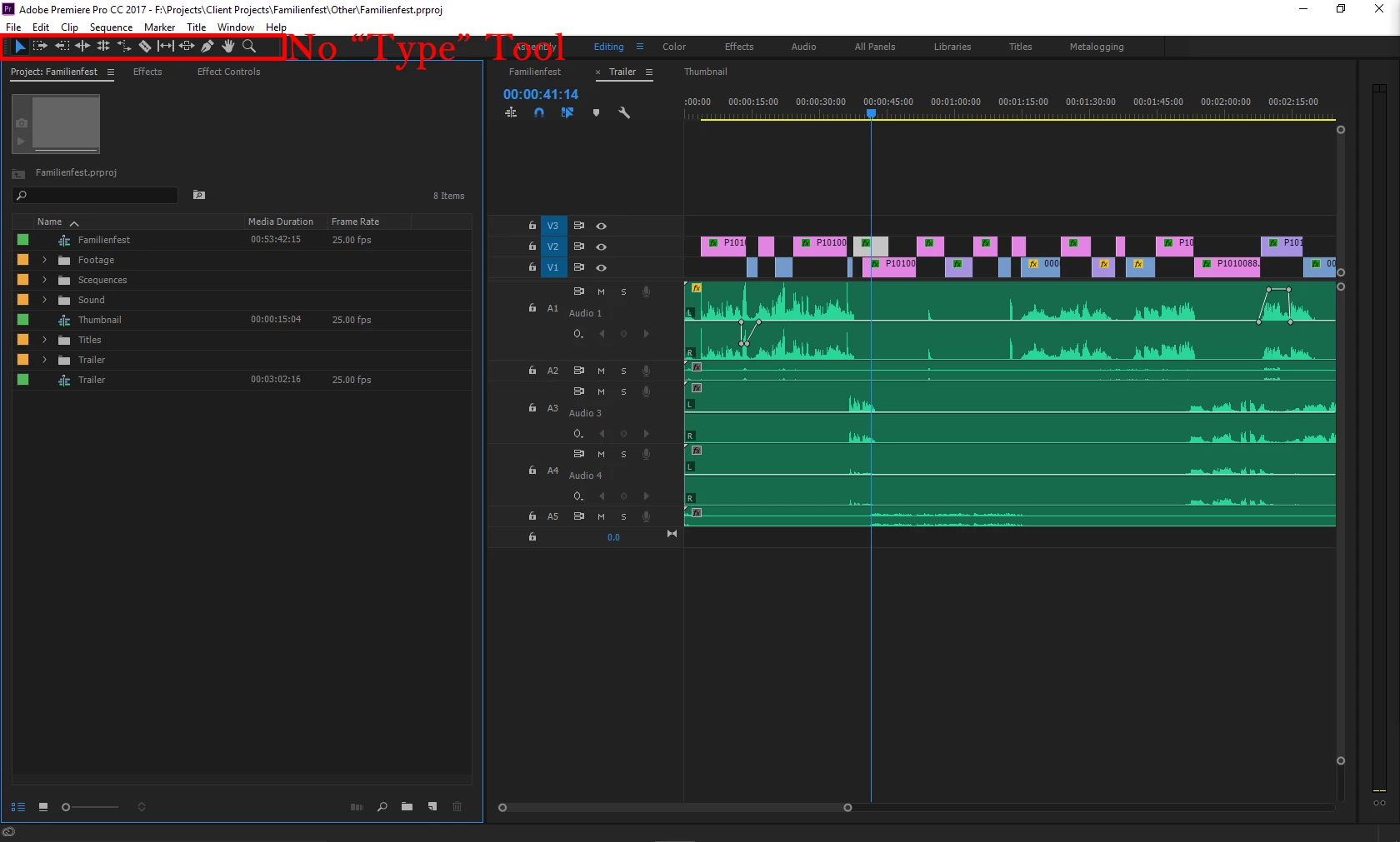Toggle V3 track output eye
The image size is (1400, 842).
pos(601,226)
